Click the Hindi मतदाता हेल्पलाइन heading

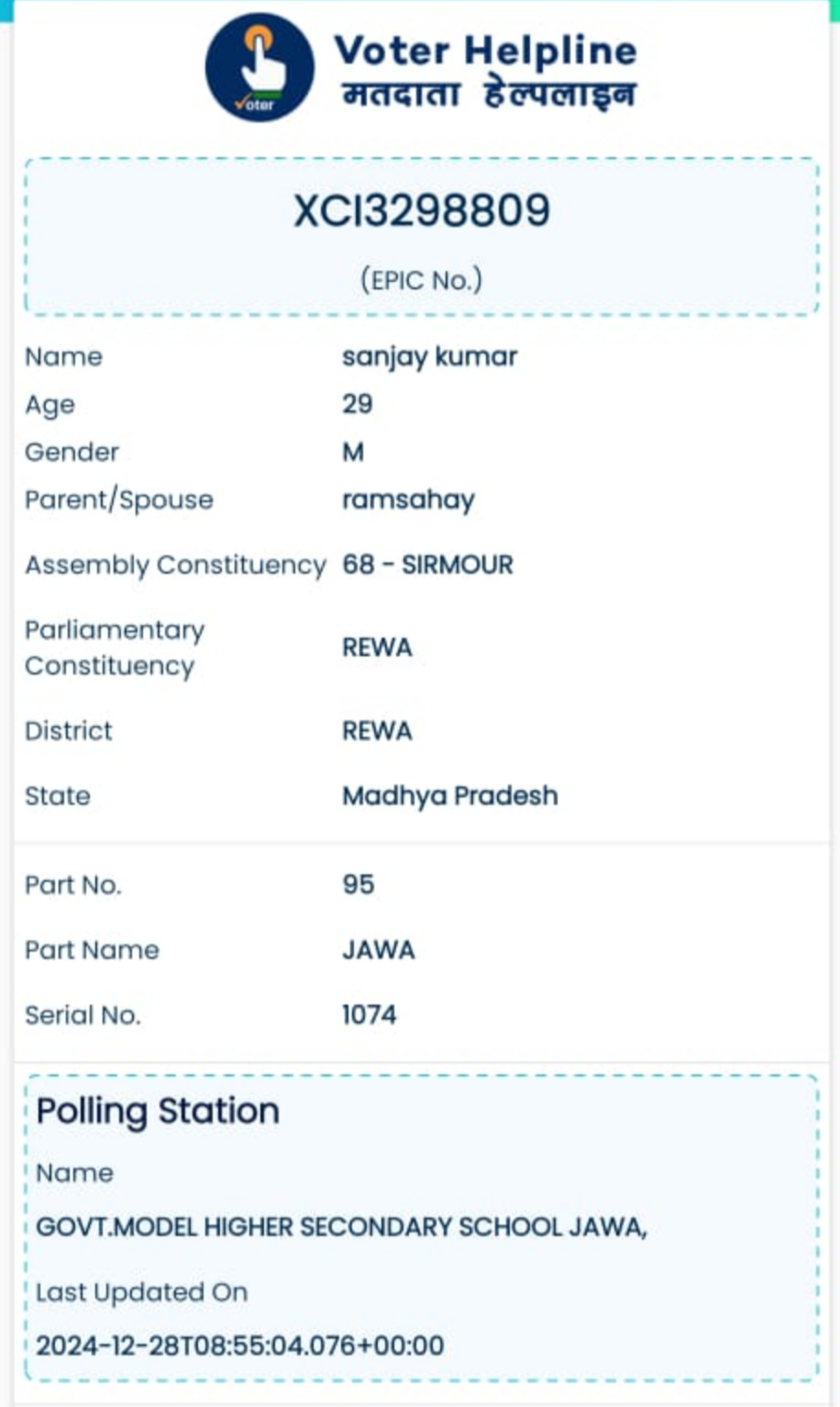pyautogui.click(x=488, y=94)
